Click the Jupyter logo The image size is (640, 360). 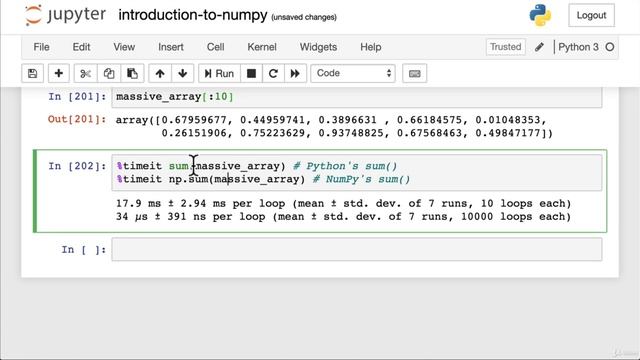coord(65,15)
